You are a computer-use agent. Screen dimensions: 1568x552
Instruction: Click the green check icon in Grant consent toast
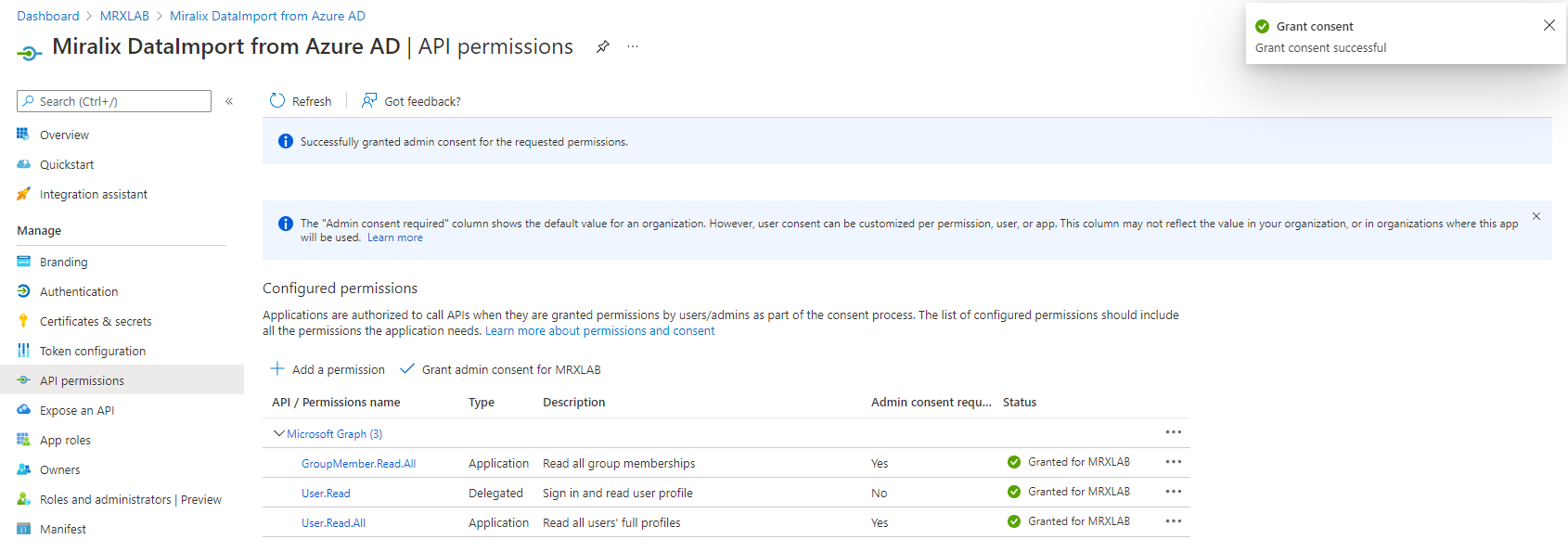[1262, 26]
